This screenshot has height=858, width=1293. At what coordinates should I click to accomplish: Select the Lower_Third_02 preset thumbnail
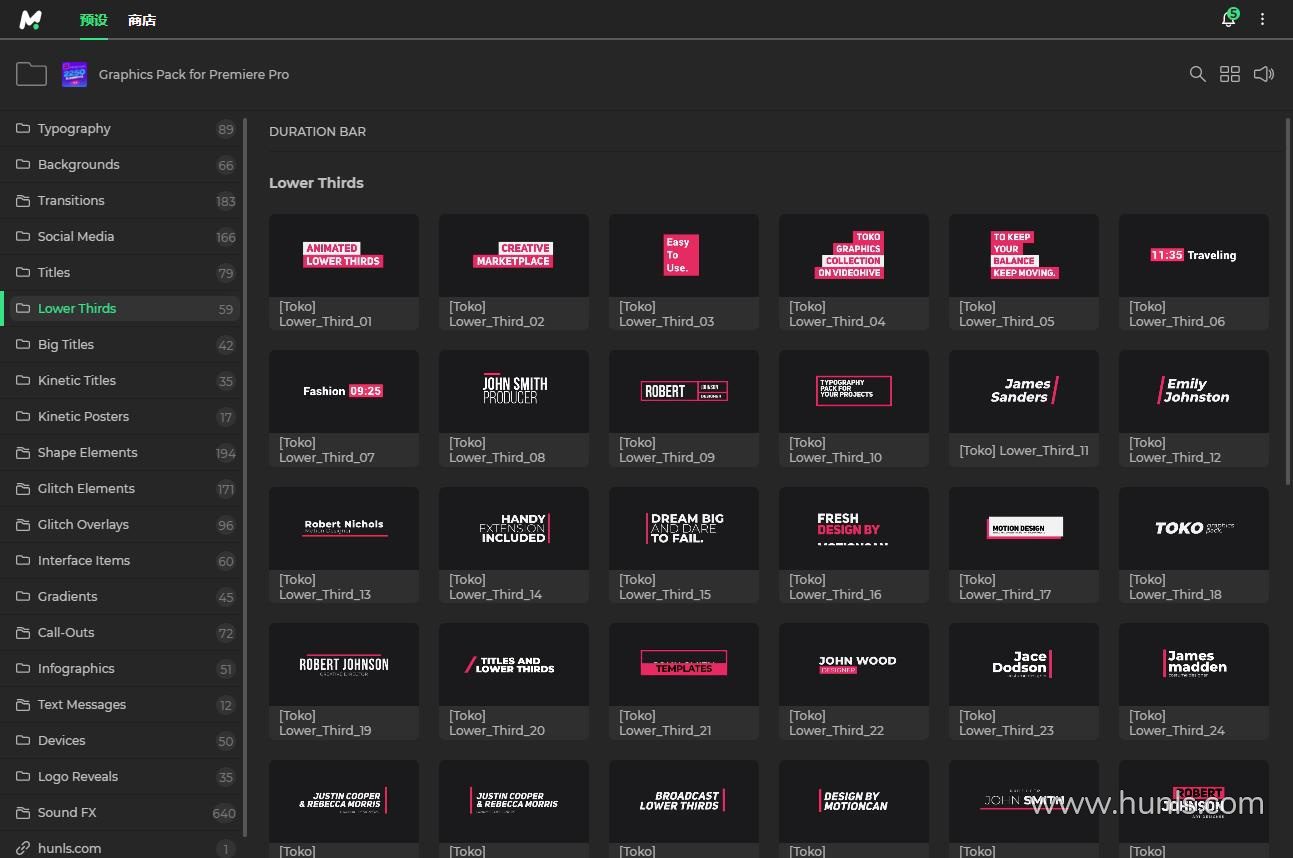pyautogui.click(x=514, y=272)
